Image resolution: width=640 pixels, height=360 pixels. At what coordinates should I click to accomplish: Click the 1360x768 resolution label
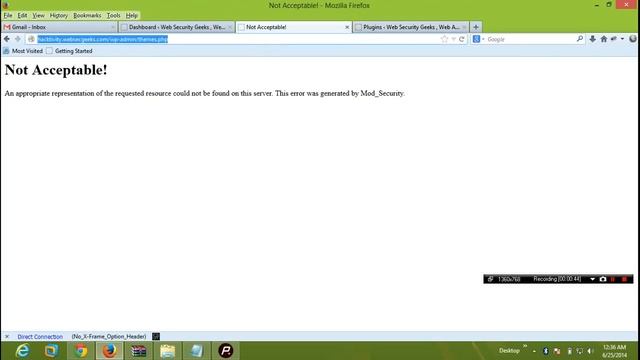pyautogui.click(x=509, y=279)
